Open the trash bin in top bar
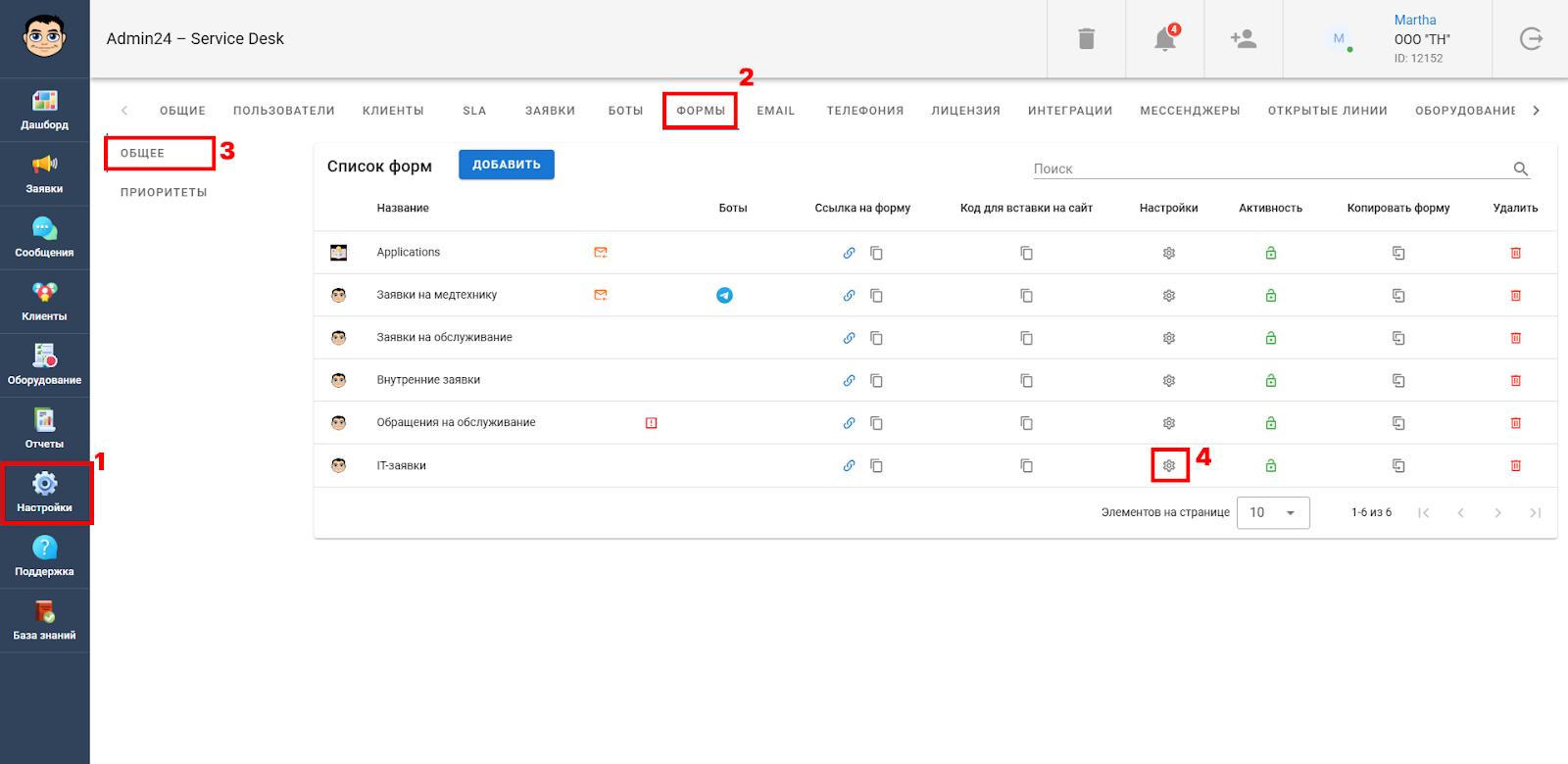This screenshot has width=1568, height=764. [x=1086, y=39]
